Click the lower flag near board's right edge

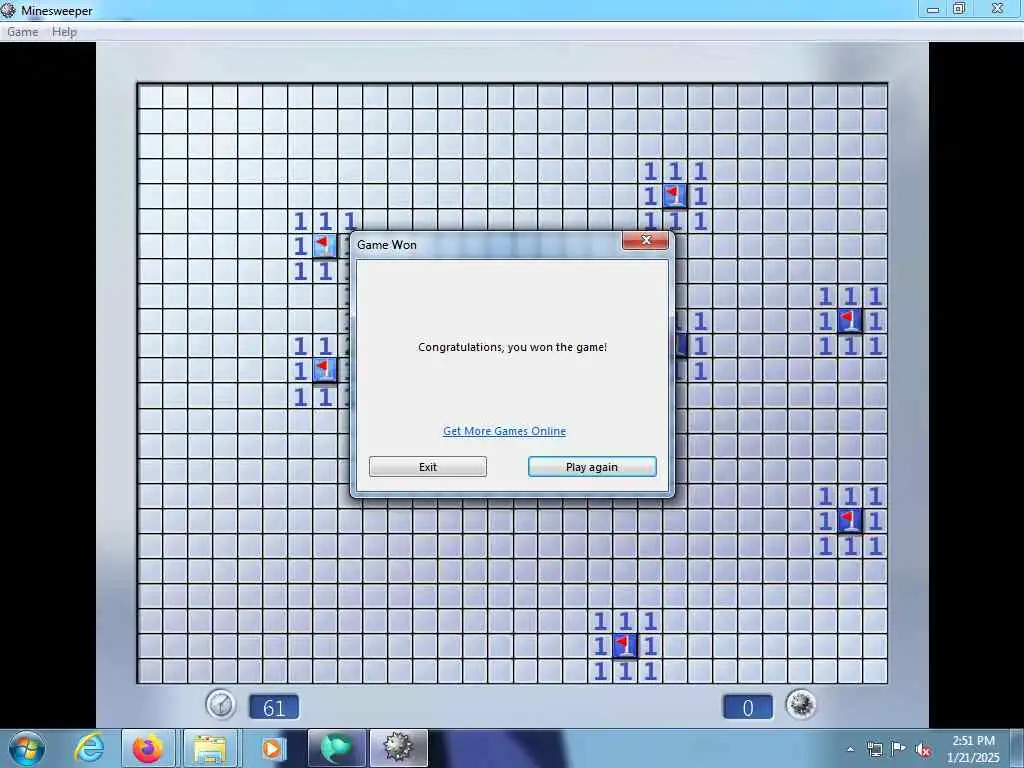850,520
